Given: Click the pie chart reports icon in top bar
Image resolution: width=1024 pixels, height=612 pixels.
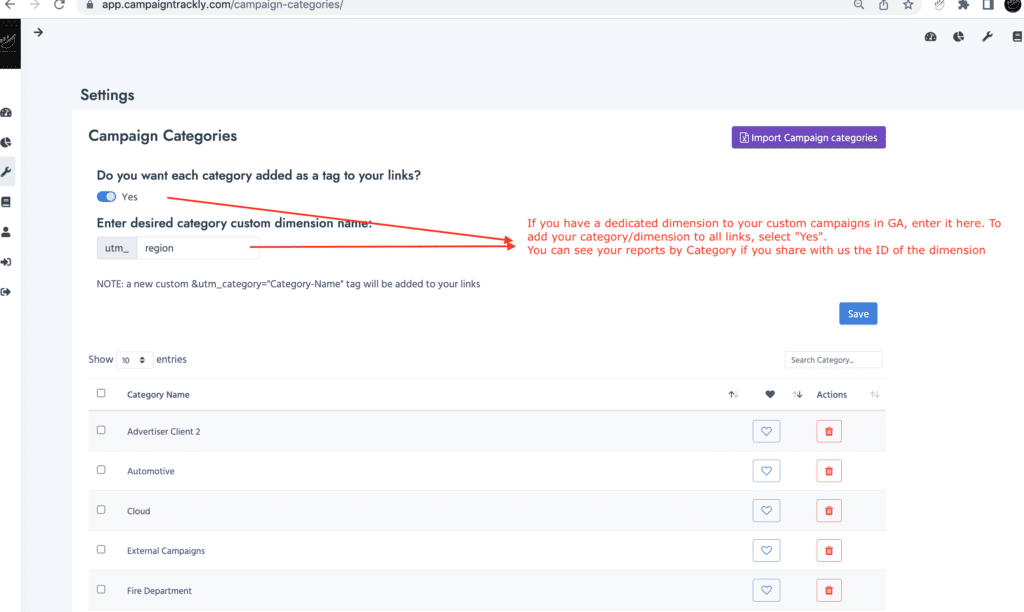Looking at the screenshot, I should click(958, 37).
